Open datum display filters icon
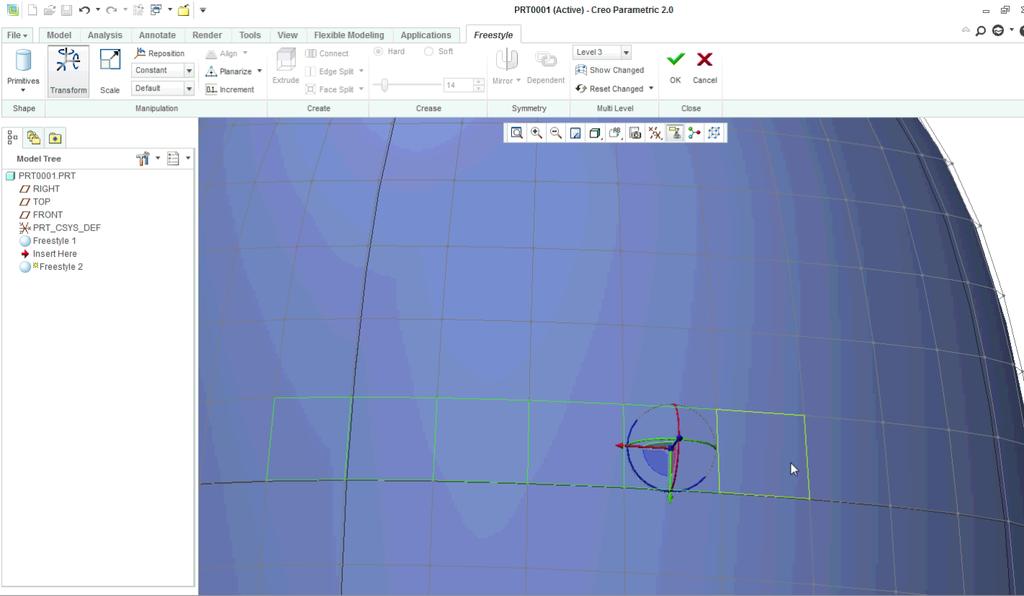This screenshot has width=1024, height=596. (x=655, y=133)
